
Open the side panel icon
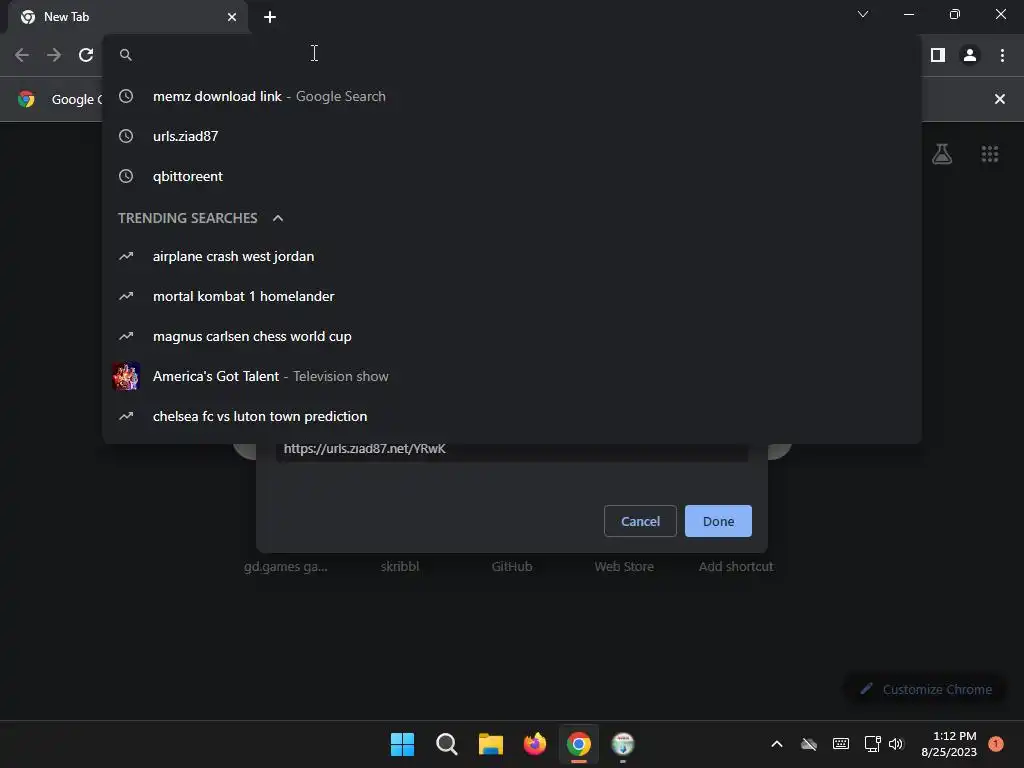(938, 55)
